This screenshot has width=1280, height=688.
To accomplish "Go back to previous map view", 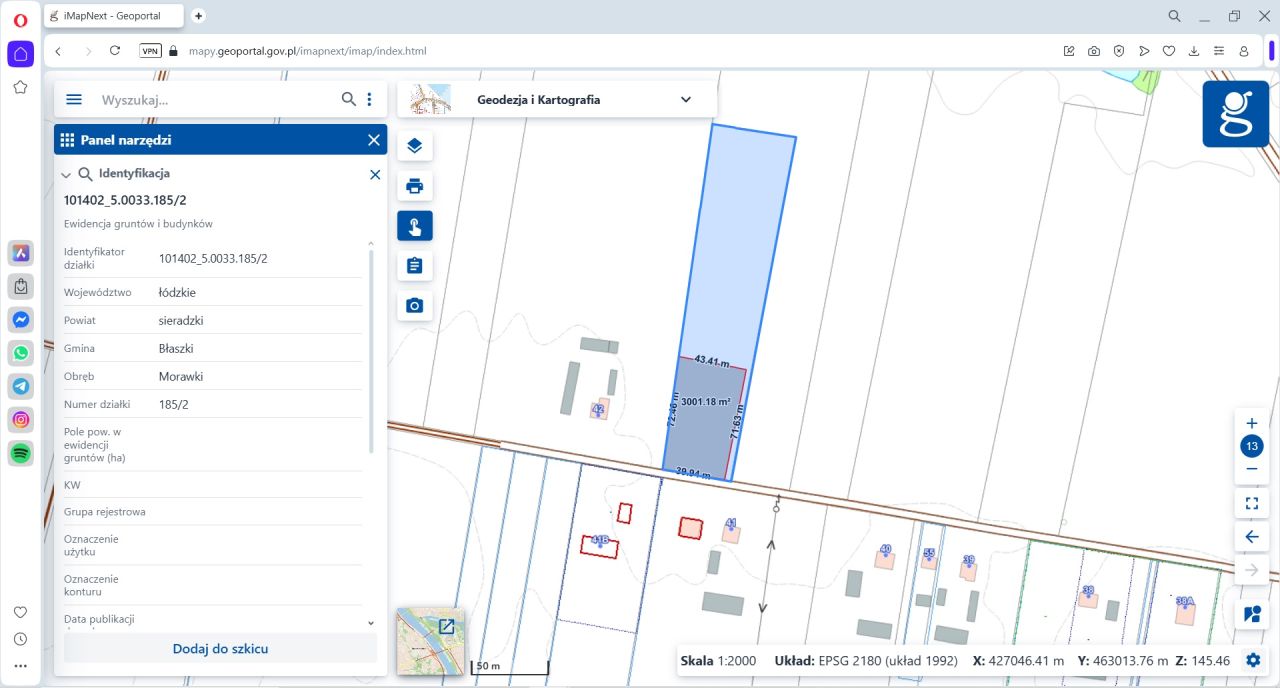I will pyautogui.click(x=1251, y=537).
